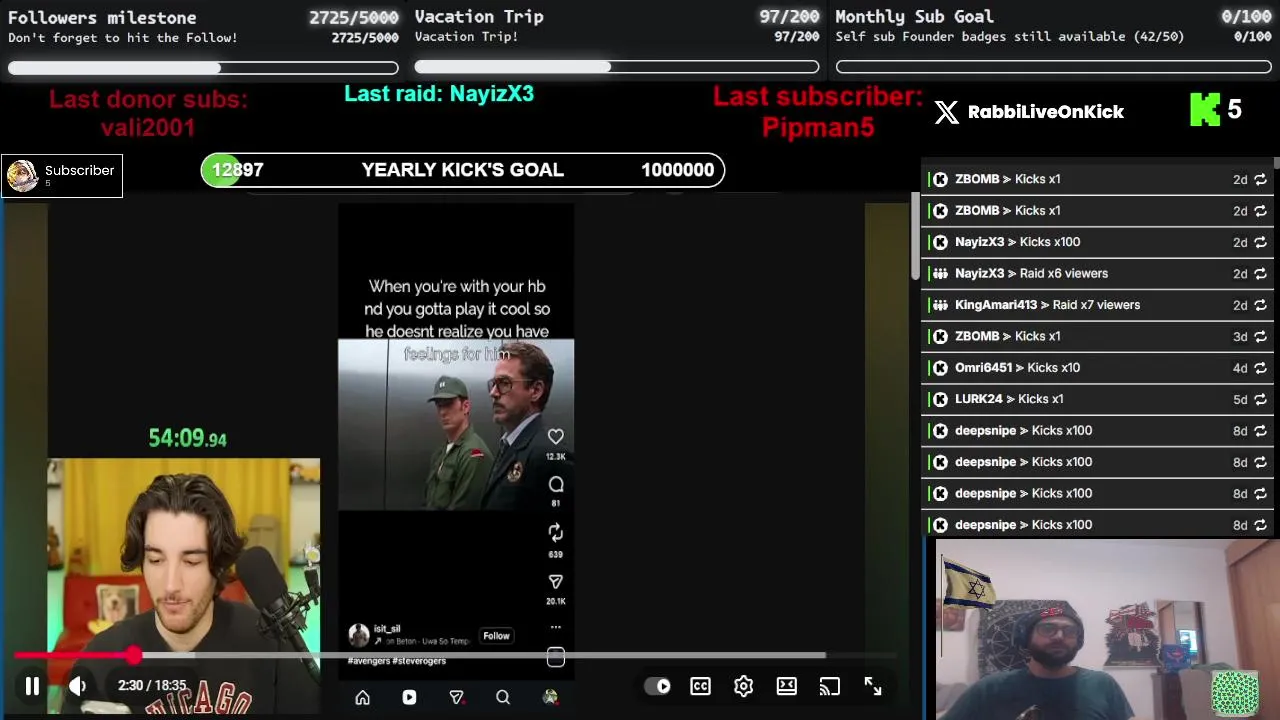This screenshot has width=1280, height=720.
Task: Share the reel with paper plane icon
Action: (x=556, y=581)
